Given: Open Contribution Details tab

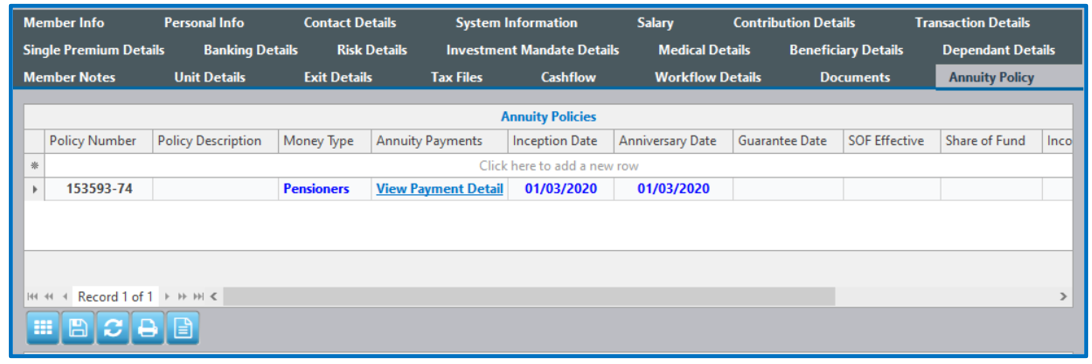Looking at the screenshot, I should (x=794, y=23).
